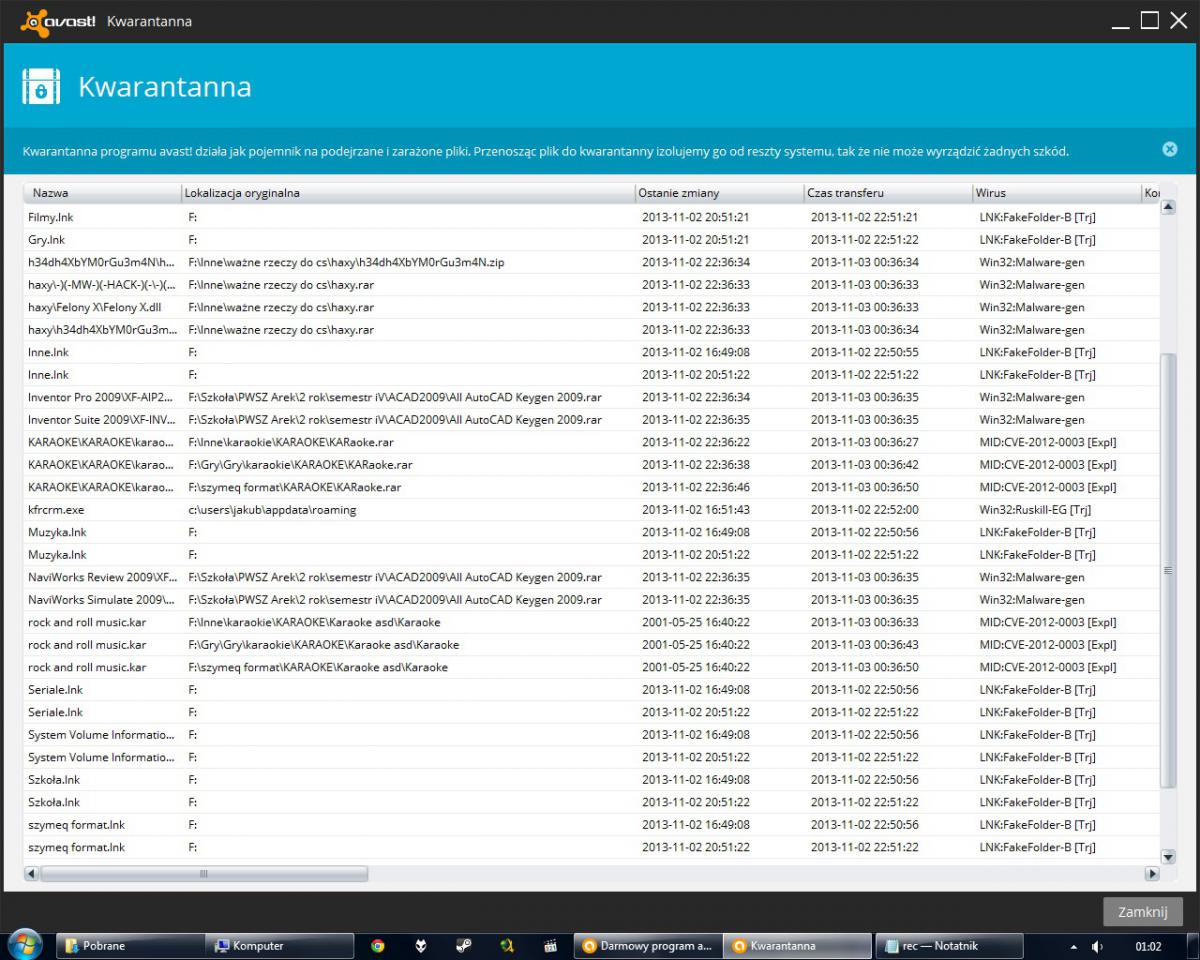Screen dimensions: 1200x960
Task: Click the green taskbar icon next to Steam
Action: coord(508,946)
